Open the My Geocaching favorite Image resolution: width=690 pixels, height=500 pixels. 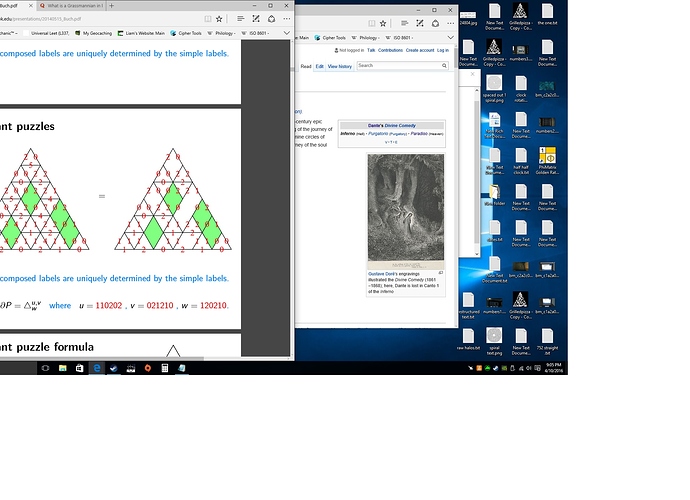[93, 33]
